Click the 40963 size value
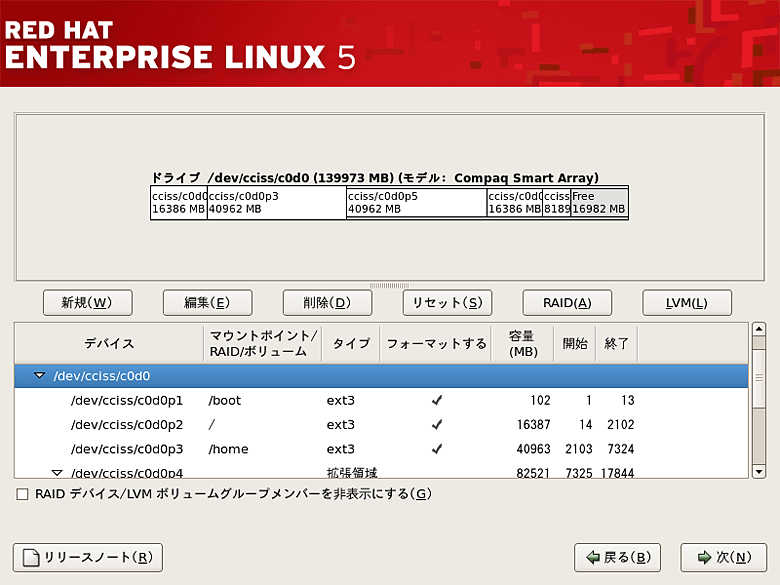Viewport: 780px width, 585px height. click(533, 449)
